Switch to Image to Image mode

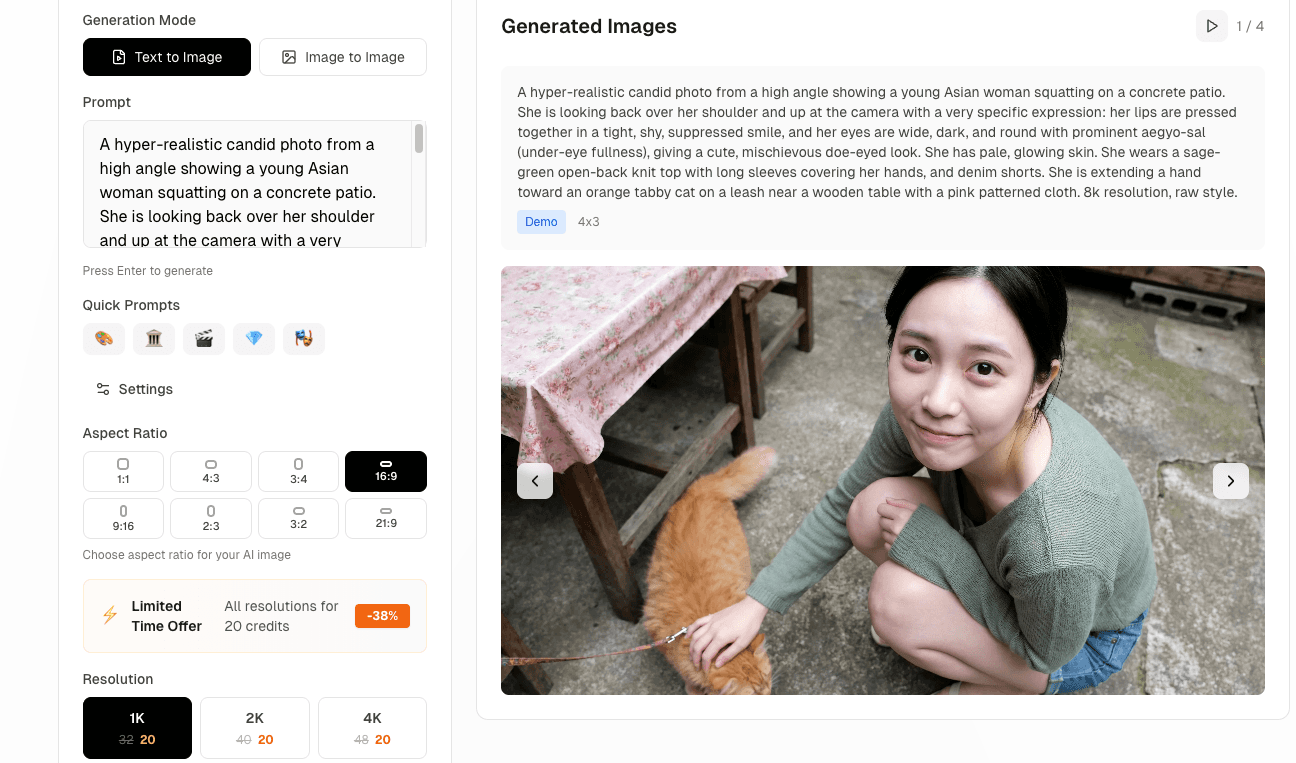coord(343,57)
